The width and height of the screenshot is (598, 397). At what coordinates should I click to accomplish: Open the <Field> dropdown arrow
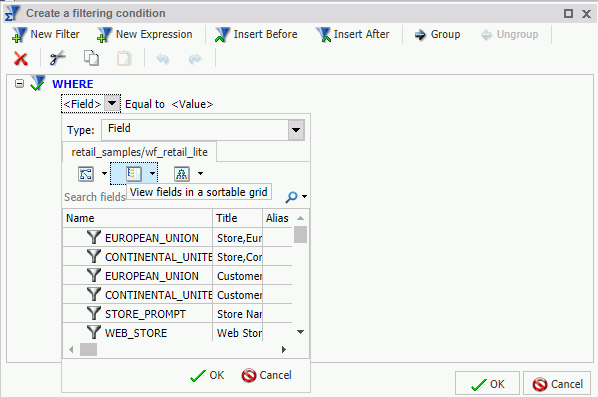pos(112,103)
